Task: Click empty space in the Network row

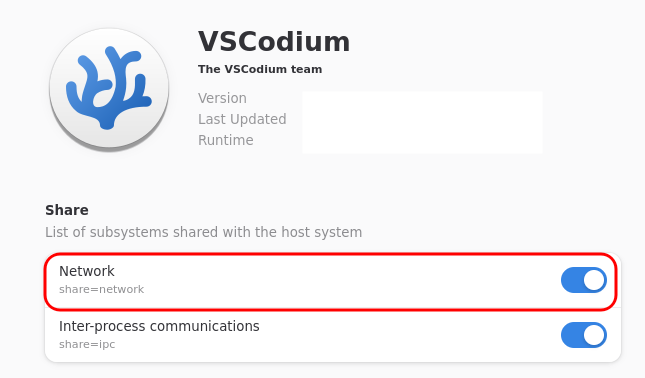Action: click(350, 280)
